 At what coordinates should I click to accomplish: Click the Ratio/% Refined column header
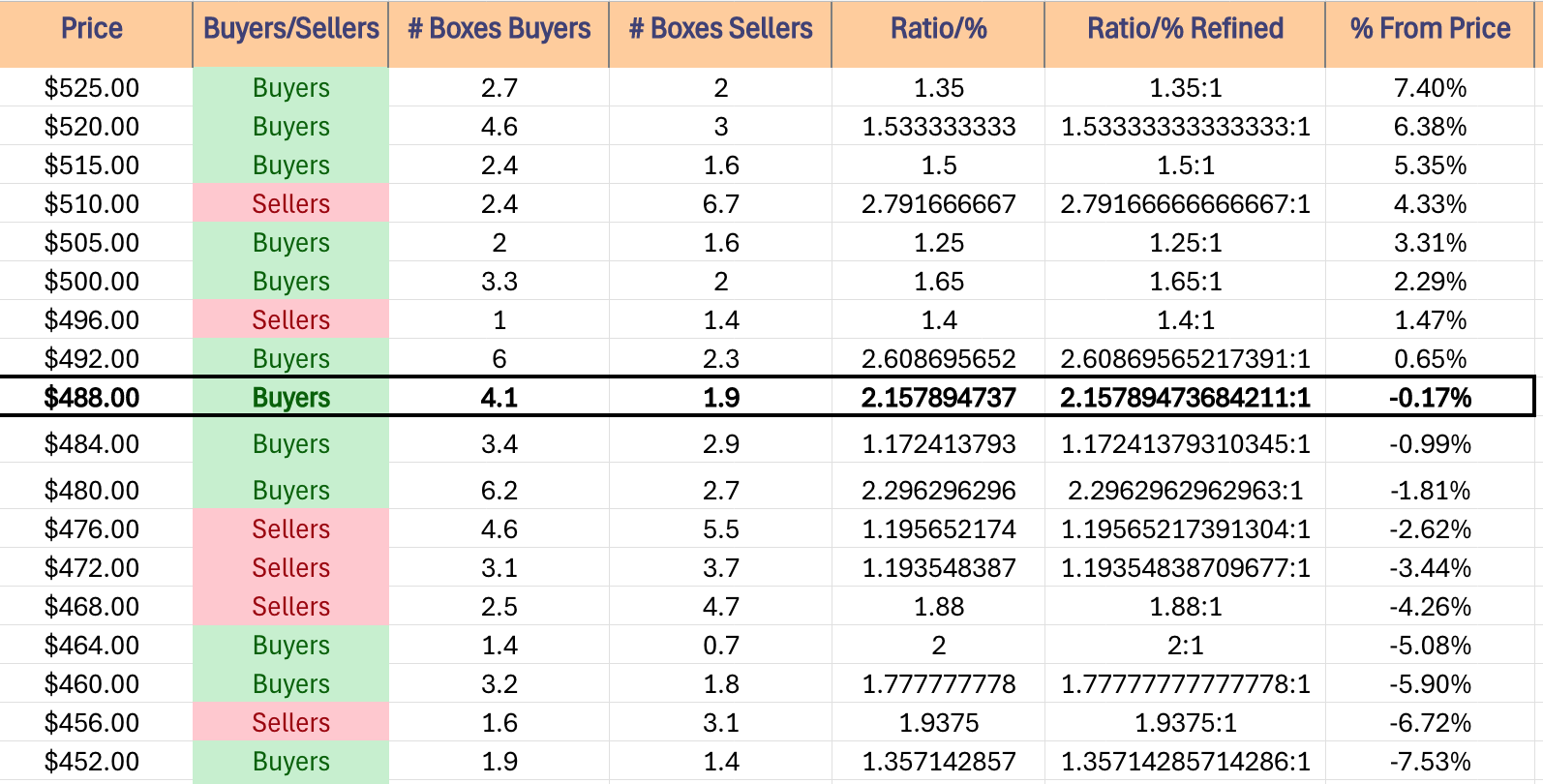click(x=1185, y=29)
